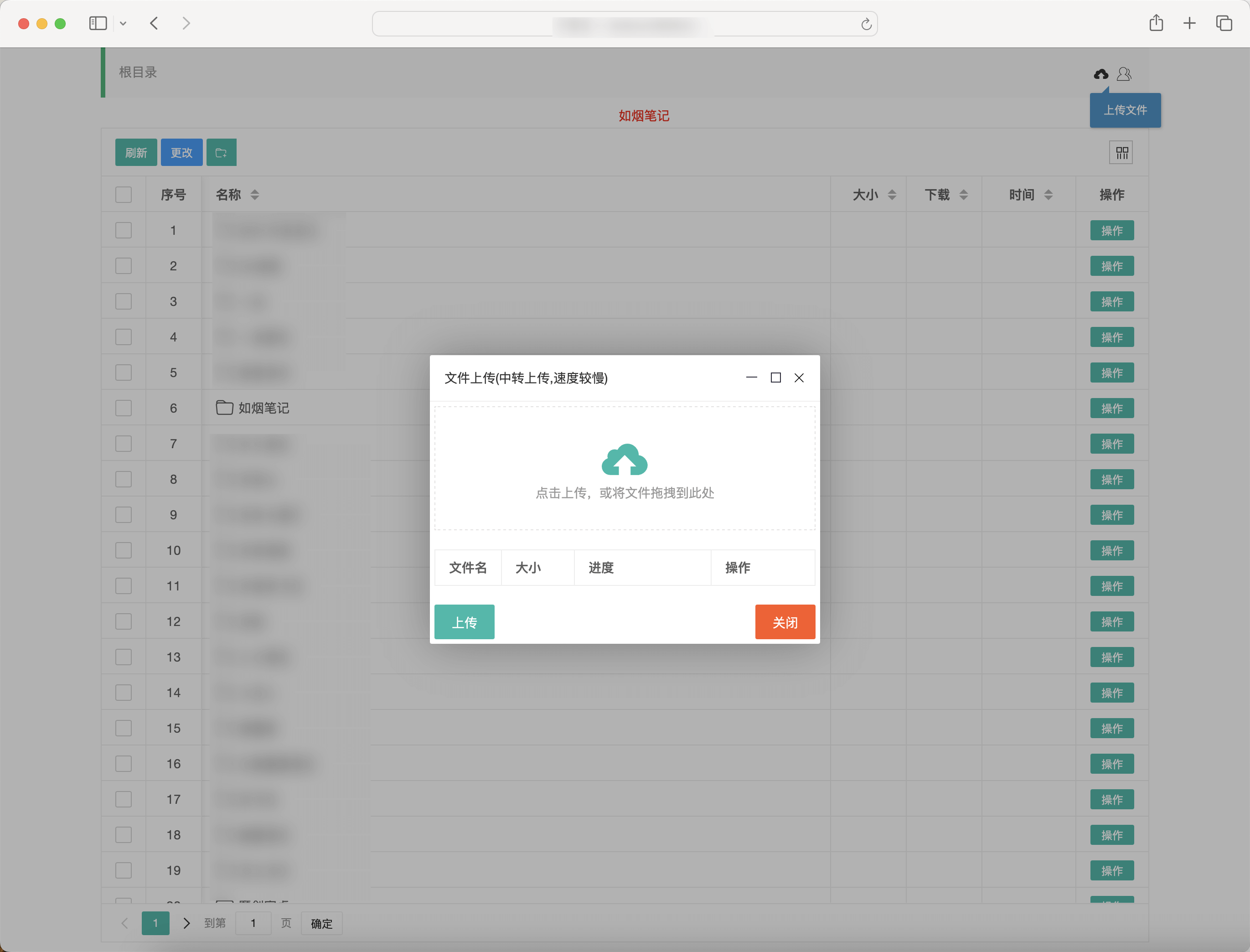1250x952 pixels.
Task: Click the large cloud upload drop area icon
Action: [625, 459]
